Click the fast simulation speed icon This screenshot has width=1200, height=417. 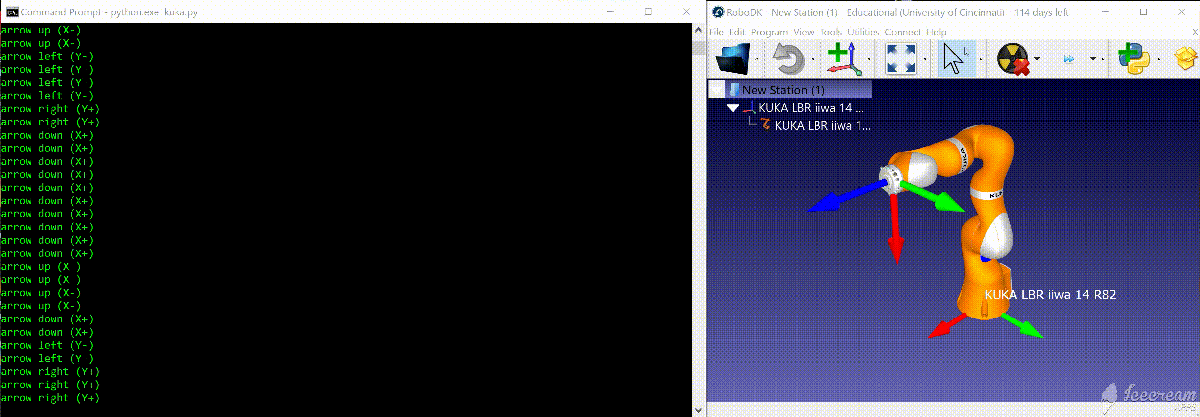[1069, 61]
